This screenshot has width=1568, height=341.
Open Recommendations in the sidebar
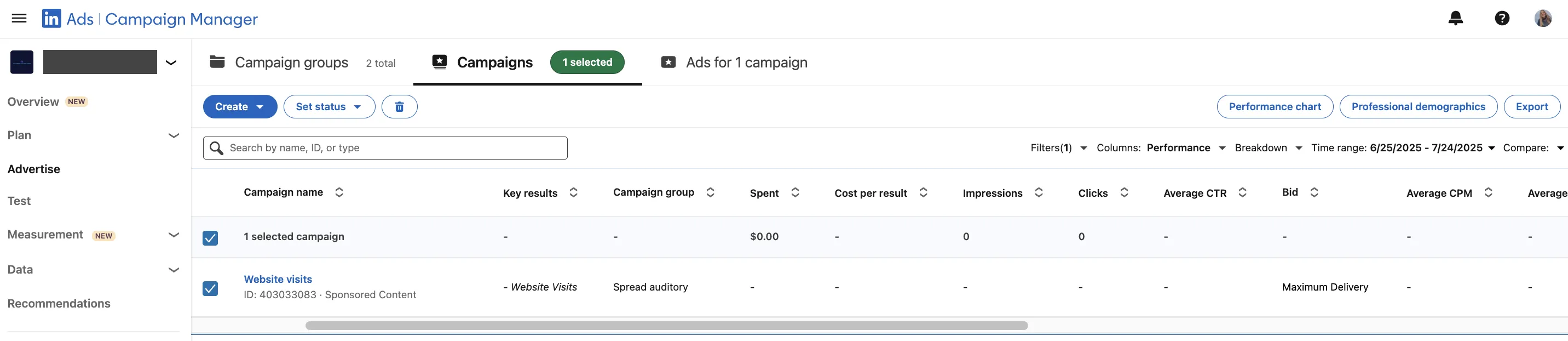[x=59, y=303]
